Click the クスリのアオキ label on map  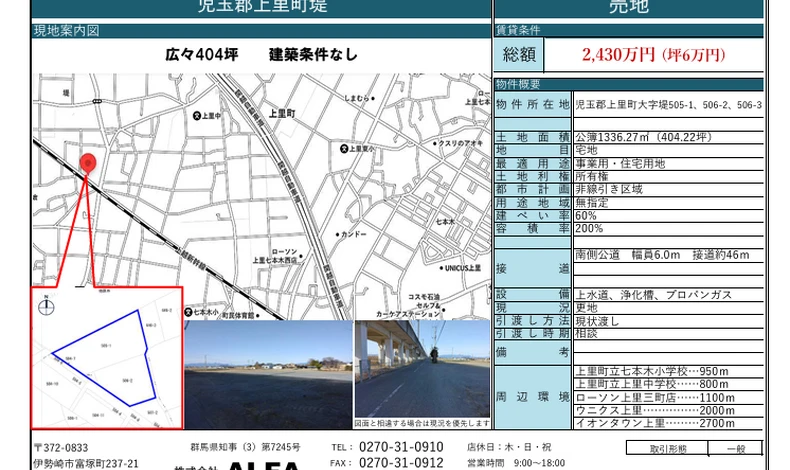click(458, 144)
